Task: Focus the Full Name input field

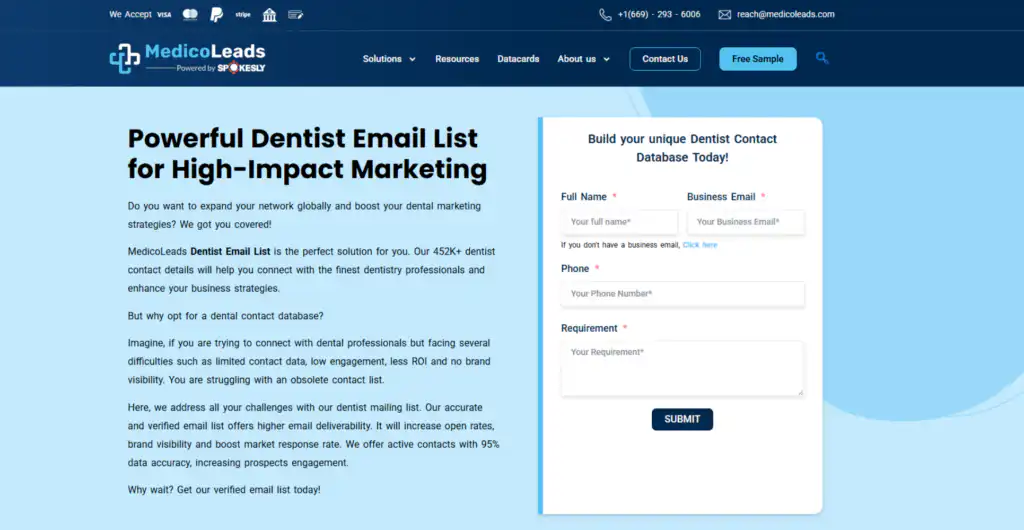Action: tap(619, 222)
